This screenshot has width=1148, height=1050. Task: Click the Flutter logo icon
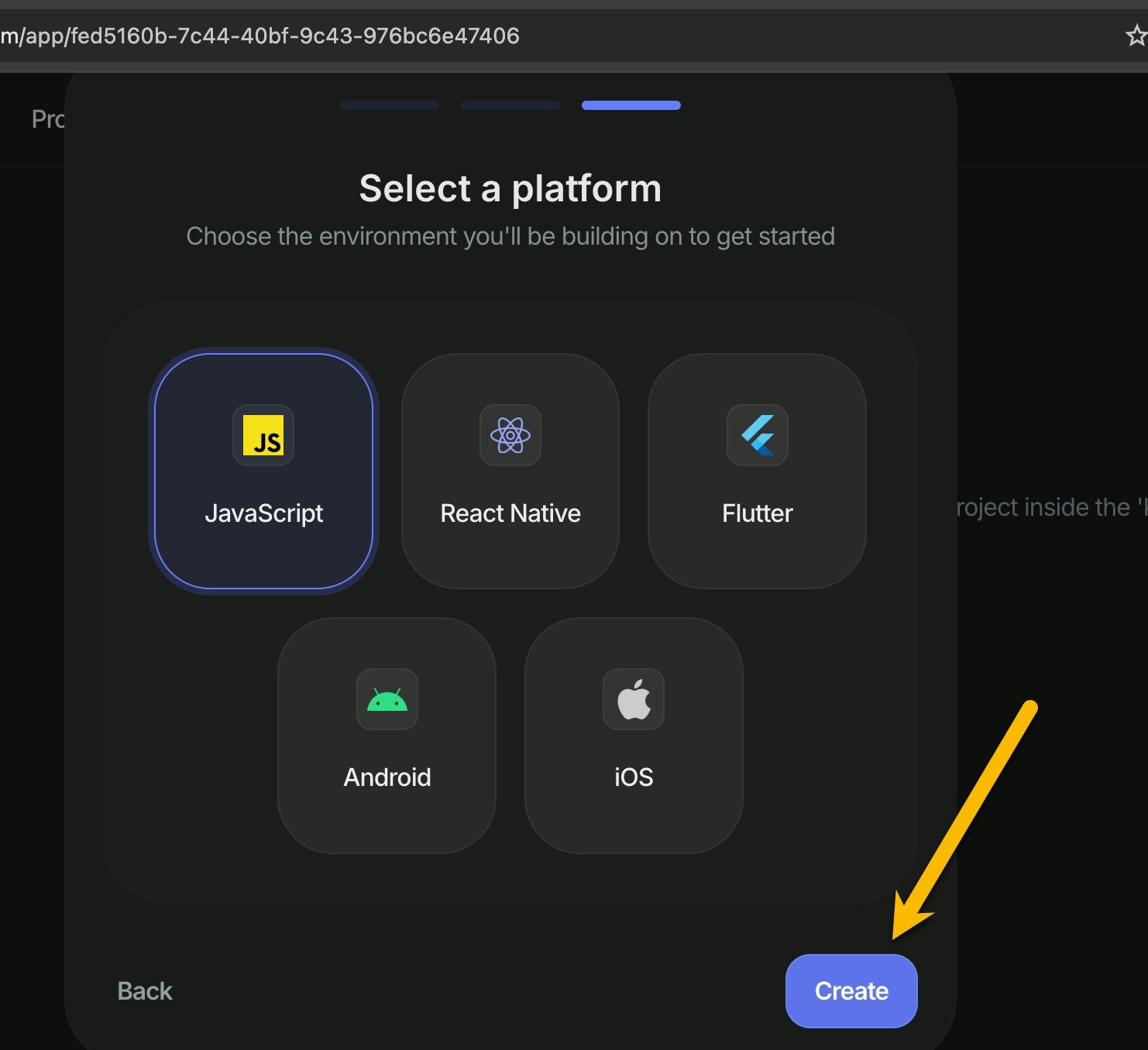758,435
